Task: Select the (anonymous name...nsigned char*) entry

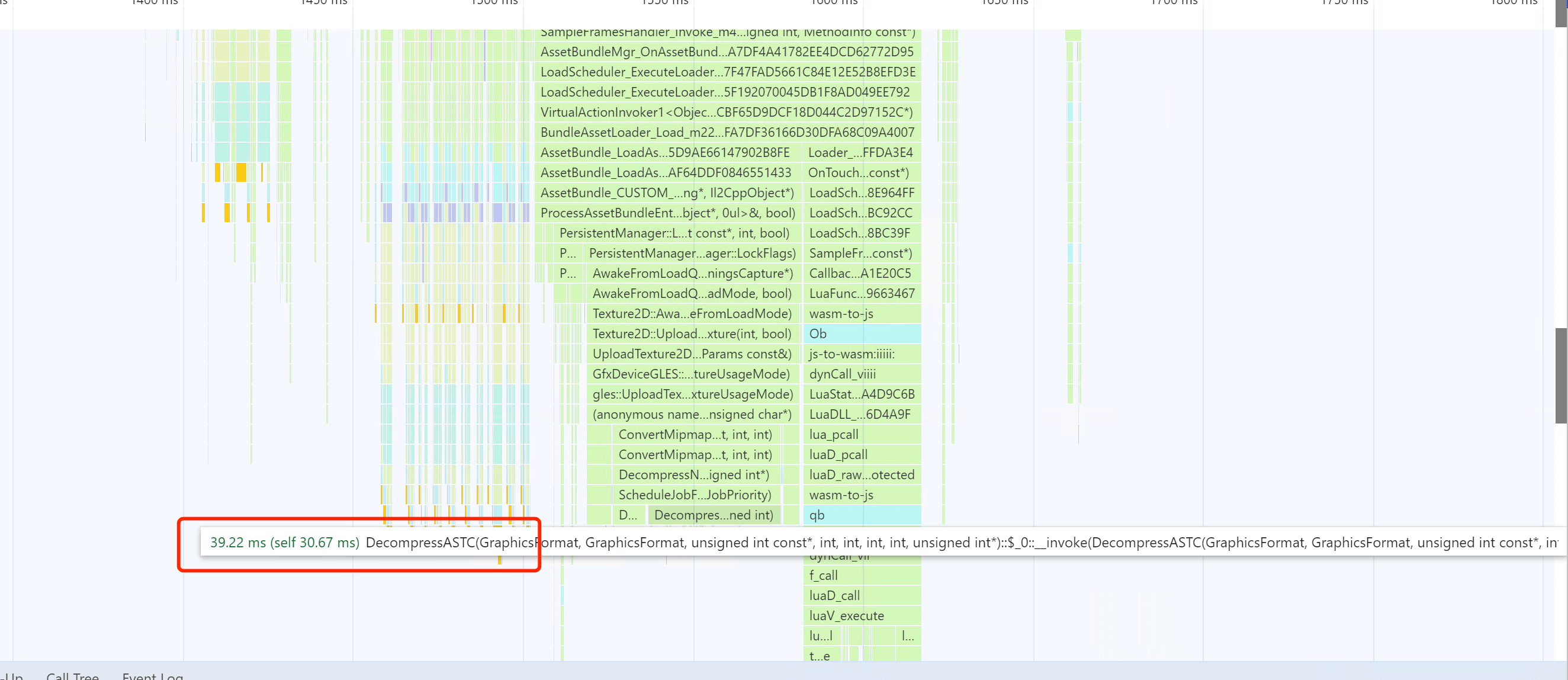Action: pyautogui.click(x=693, y=413)
